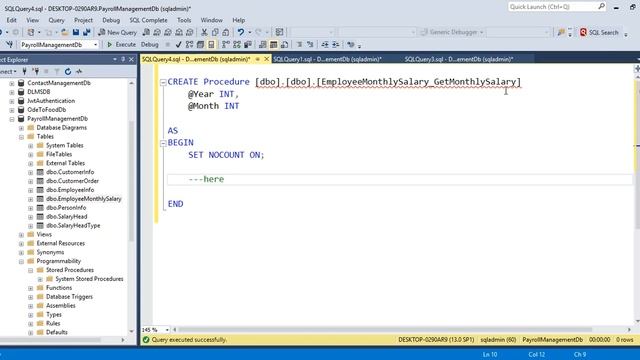
Task: Toggle IntelliSense Enabled icon
Action: click(211, 44)
